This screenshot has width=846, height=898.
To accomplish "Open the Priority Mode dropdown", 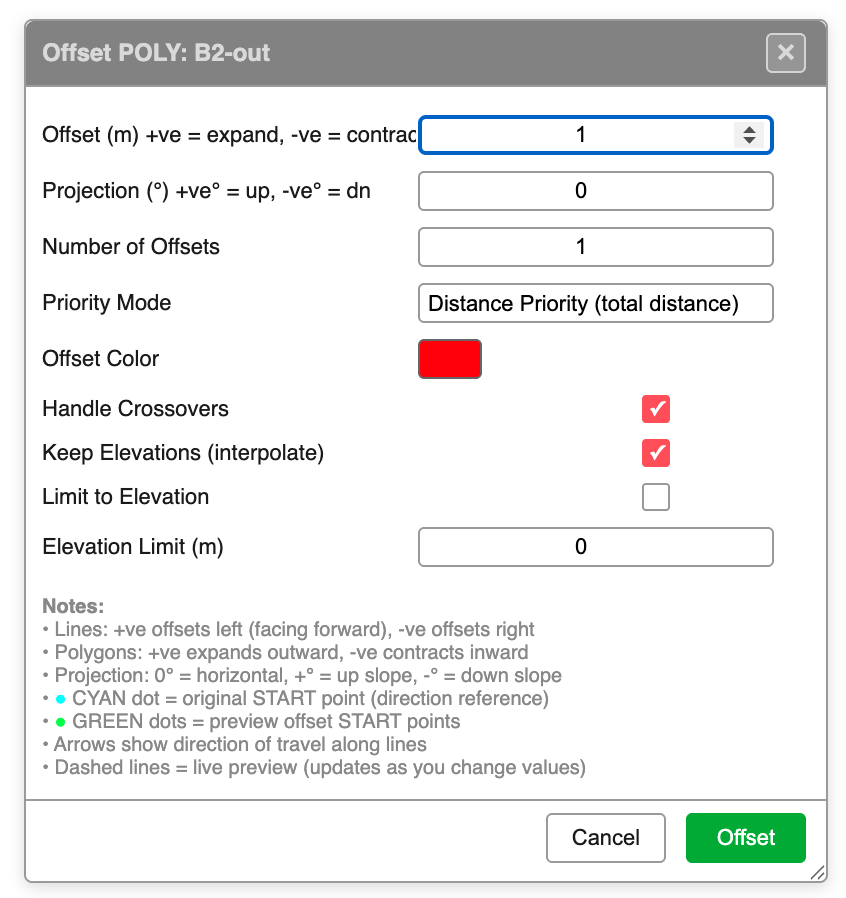I will click(x=595, y=303).
